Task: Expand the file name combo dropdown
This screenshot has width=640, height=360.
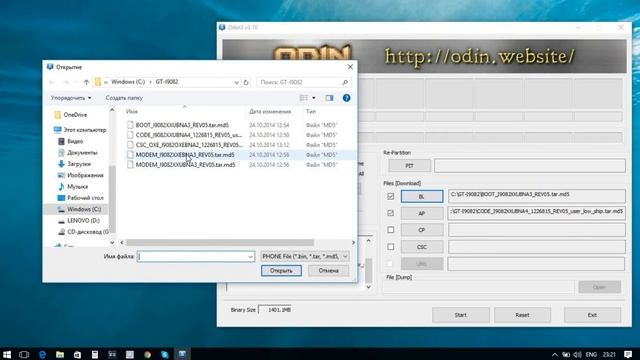Action: pos(250,256)
